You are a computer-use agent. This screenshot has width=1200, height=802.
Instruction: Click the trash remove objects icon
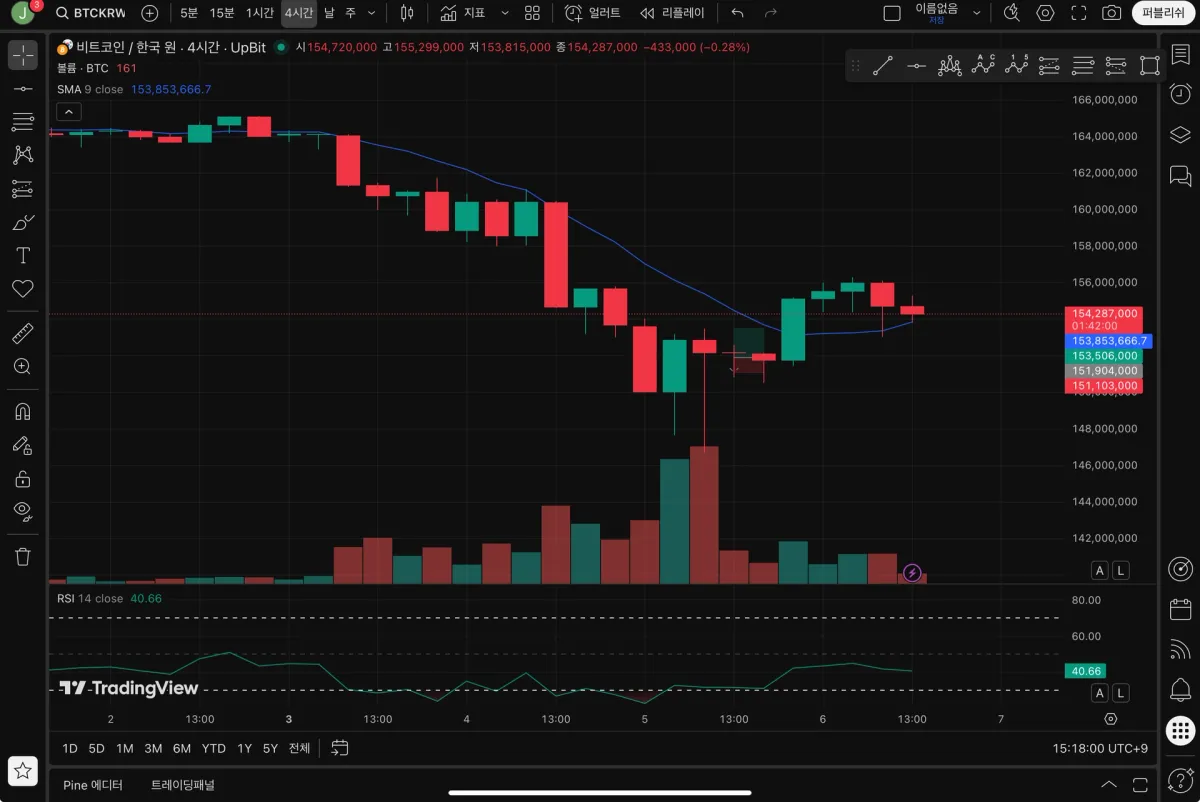click(23, 556)
